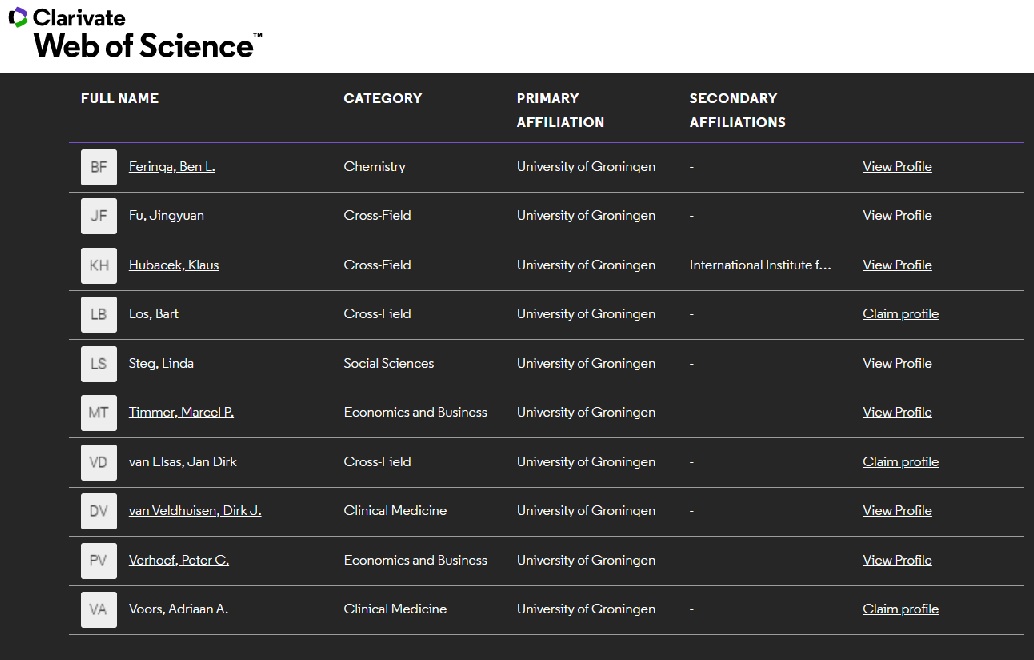Claim profile for Bart Los
Screen dimensions: 1034x660
(x=900, y=314)
